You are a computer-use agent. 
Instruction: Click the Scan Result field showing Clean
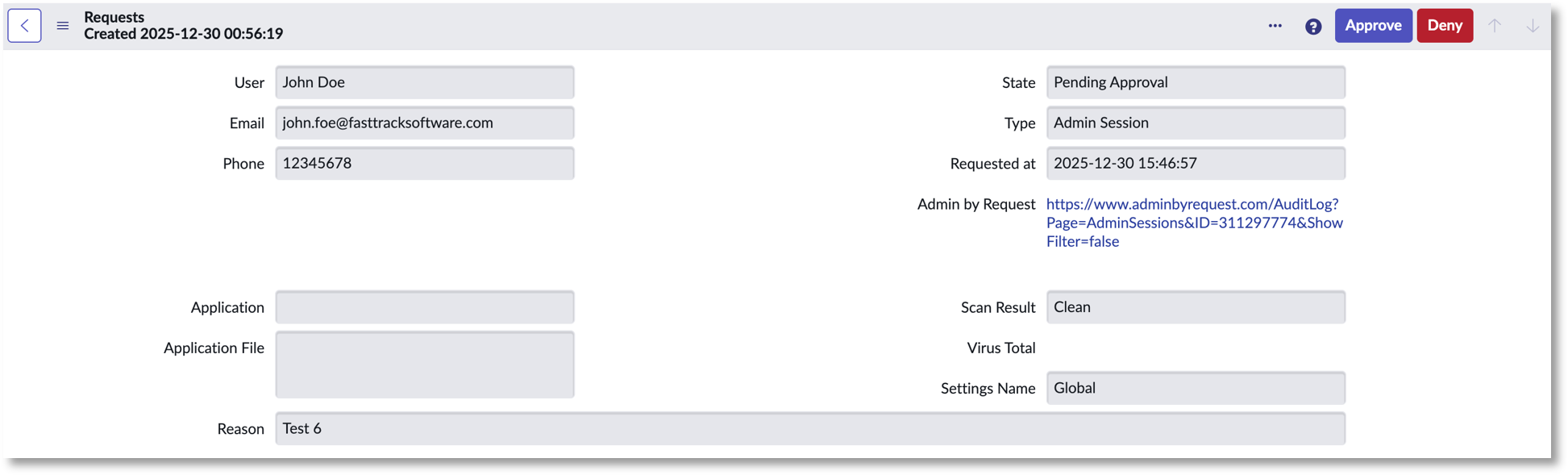(x=1196, y=307)
